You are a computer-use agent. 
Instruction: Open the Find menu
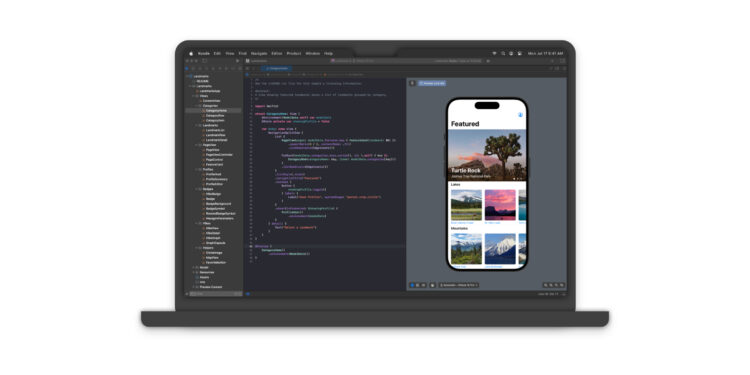pos(243,54)
